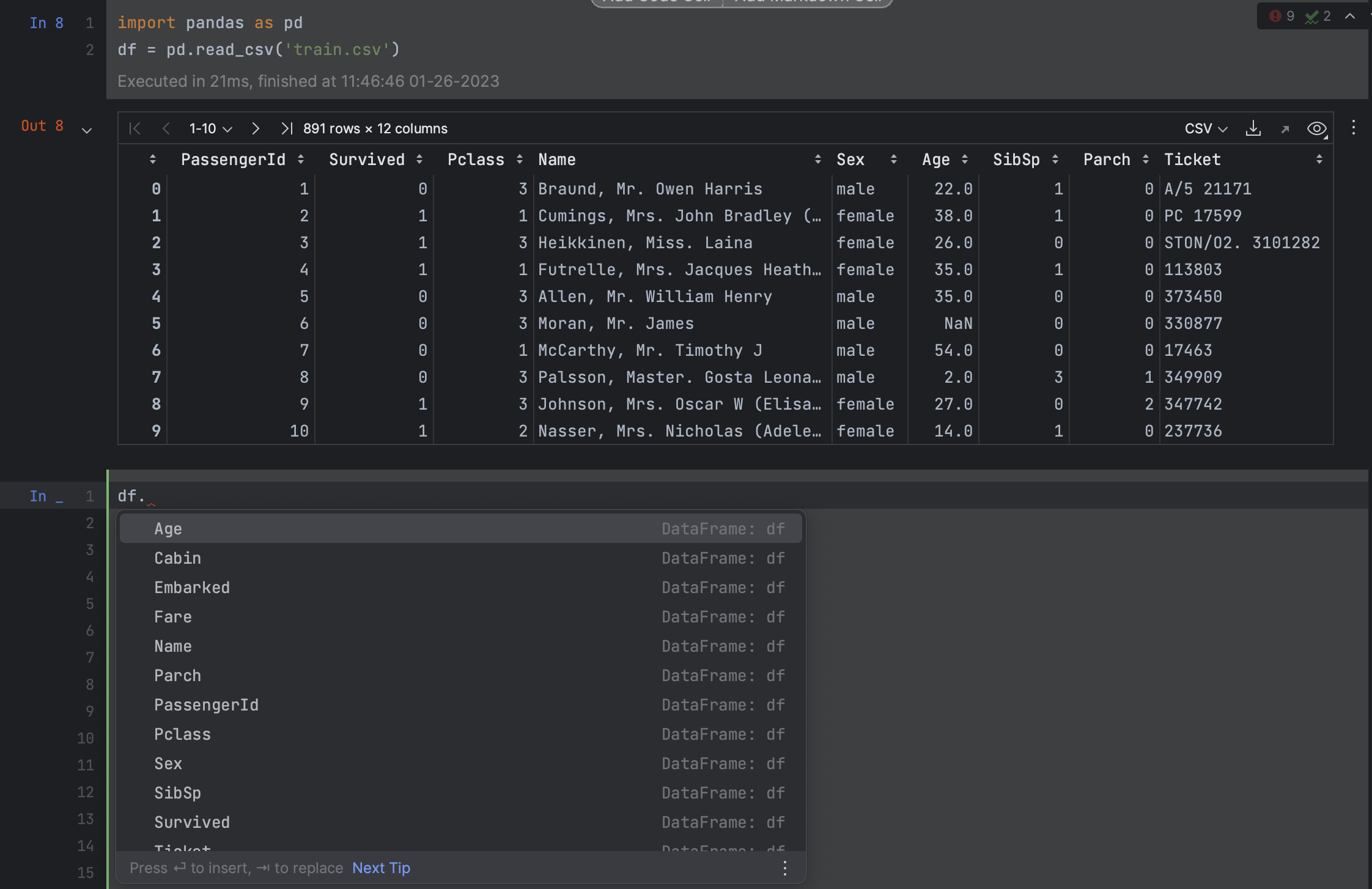
Task: Collapse the Out 8 output chevron
Action: tap(87, 130)
